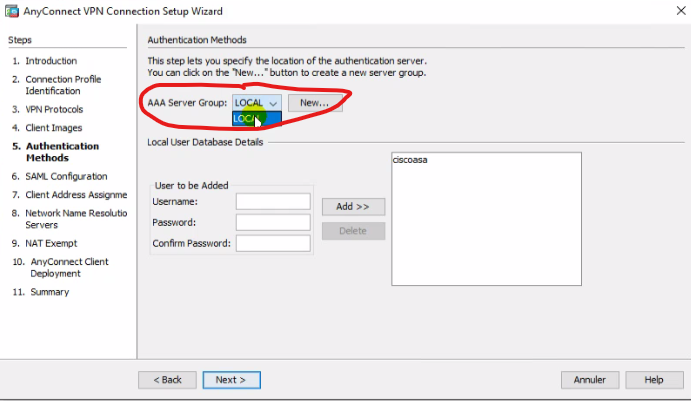
Task: Focus the Username input field
Action: coord(273,202)
